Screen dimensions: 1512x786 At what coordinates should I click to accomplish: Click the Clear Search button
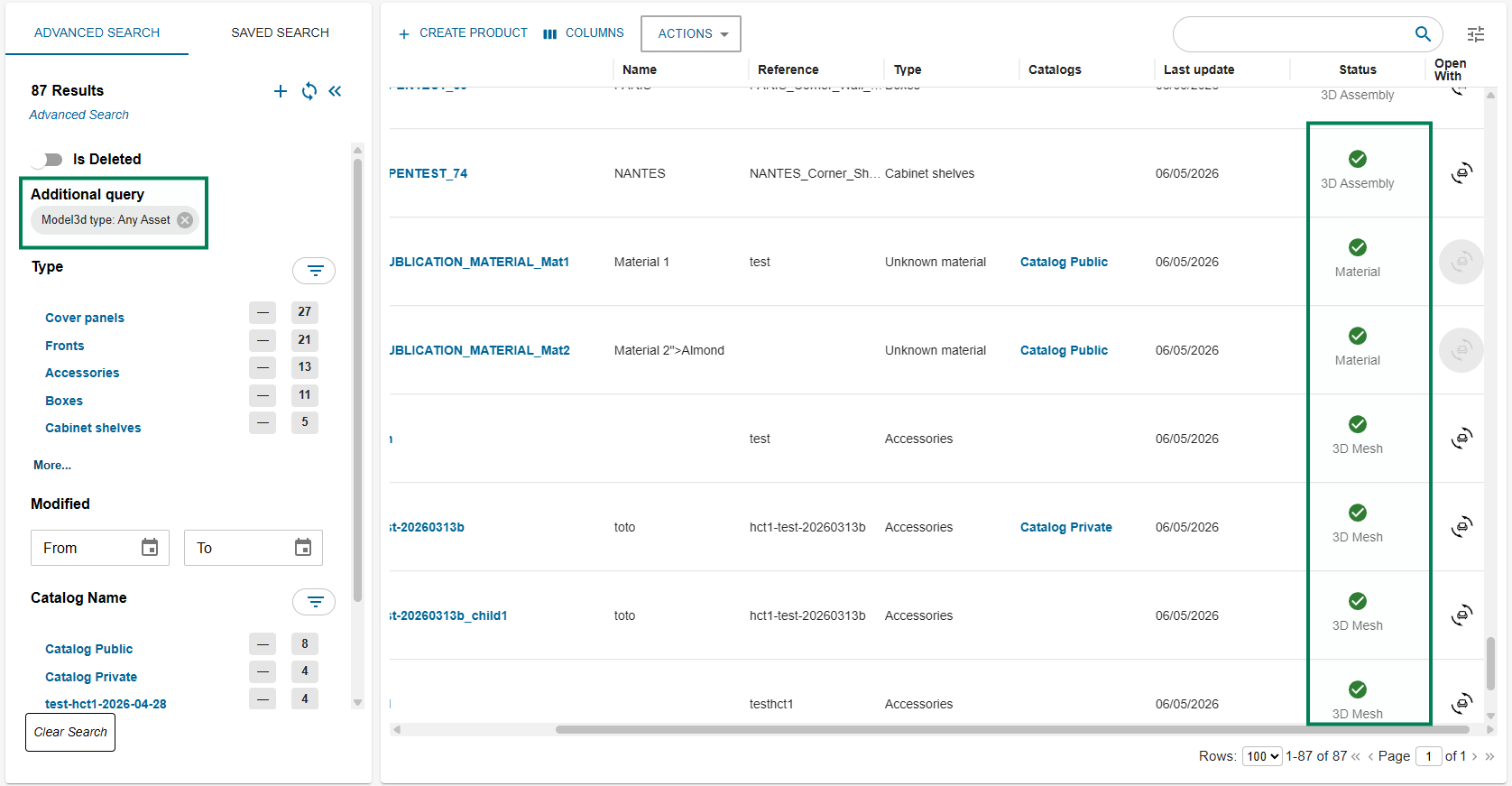click(70, 732)
